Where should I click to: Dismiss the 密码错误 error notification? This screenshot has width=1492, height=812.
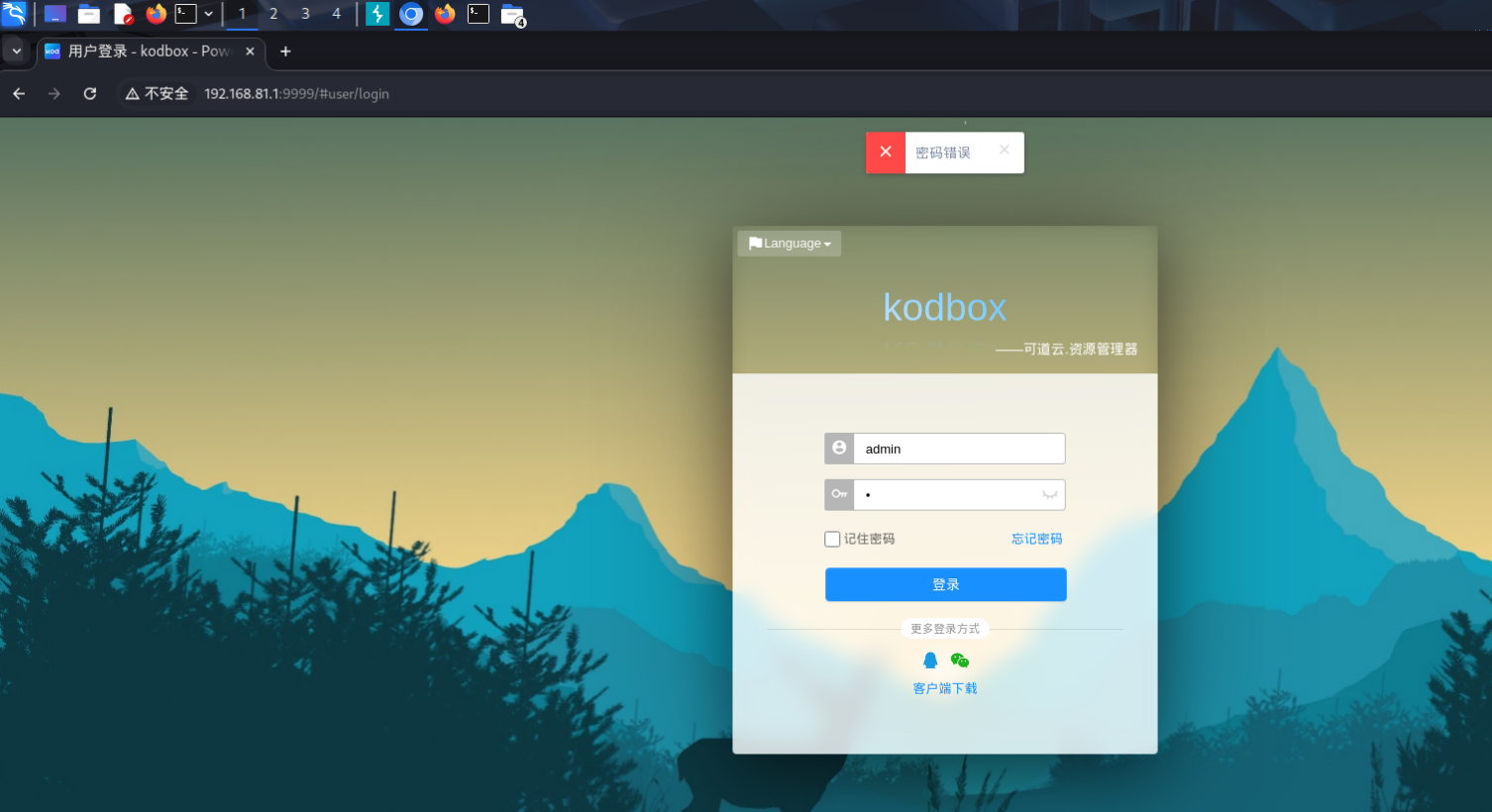point(1004,150)
